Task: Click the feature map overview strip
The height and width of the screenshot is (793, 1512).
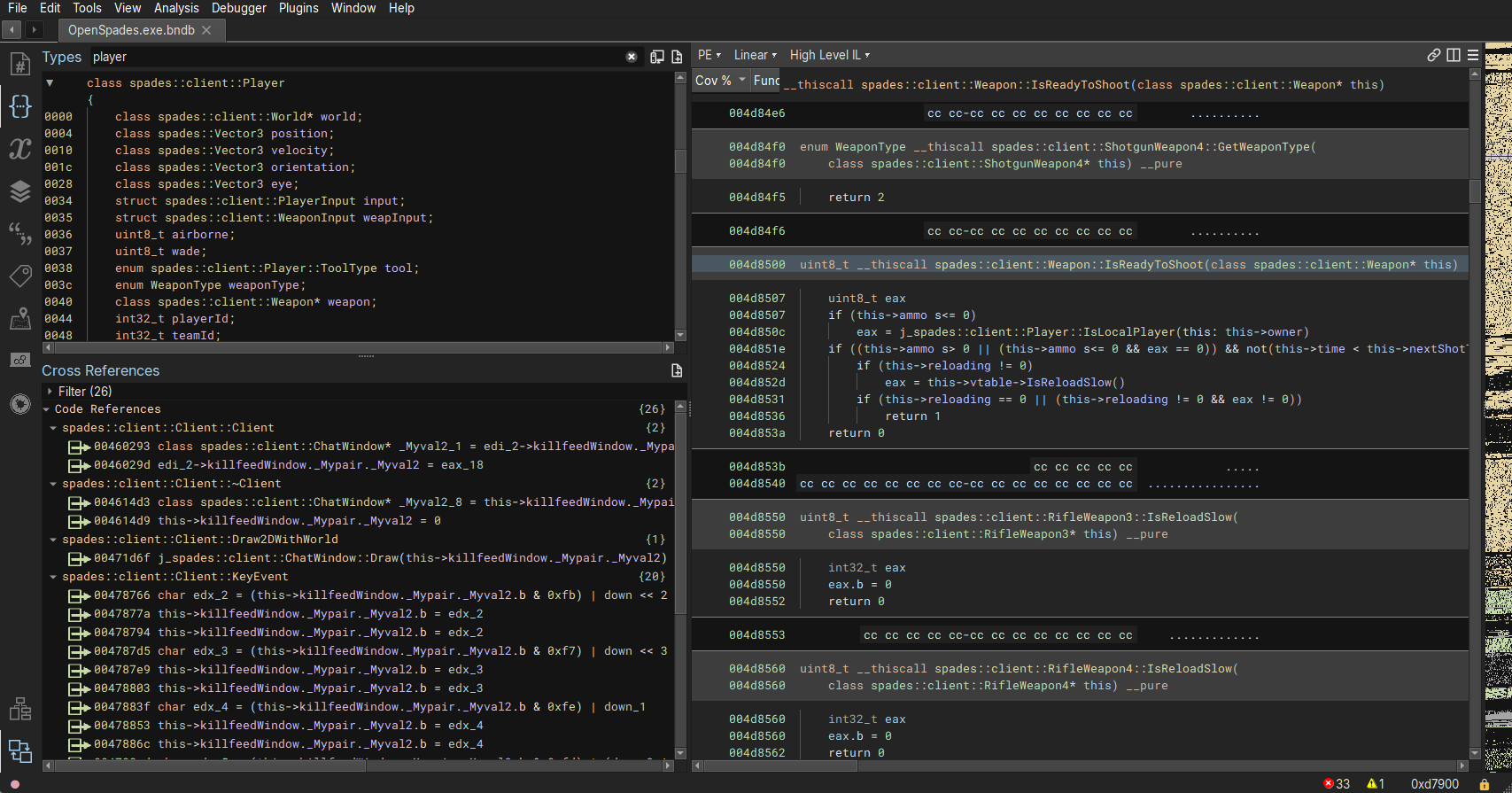Action: click(x=1498, y=408)
